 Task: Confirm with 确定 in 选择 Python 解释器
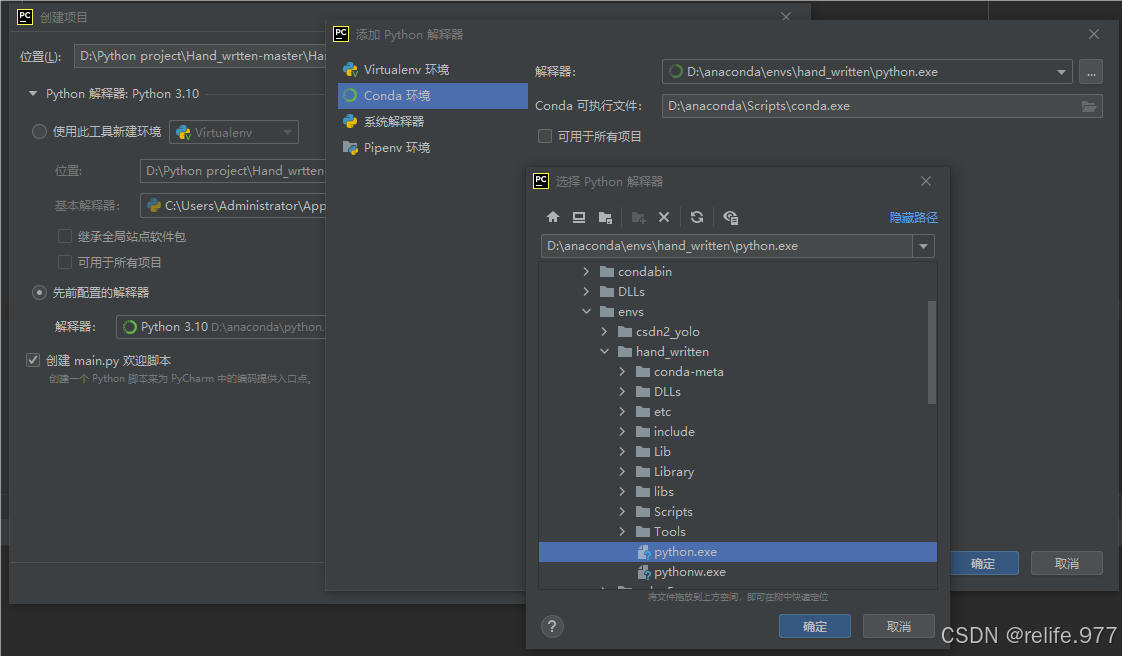(x=815, y=627)
